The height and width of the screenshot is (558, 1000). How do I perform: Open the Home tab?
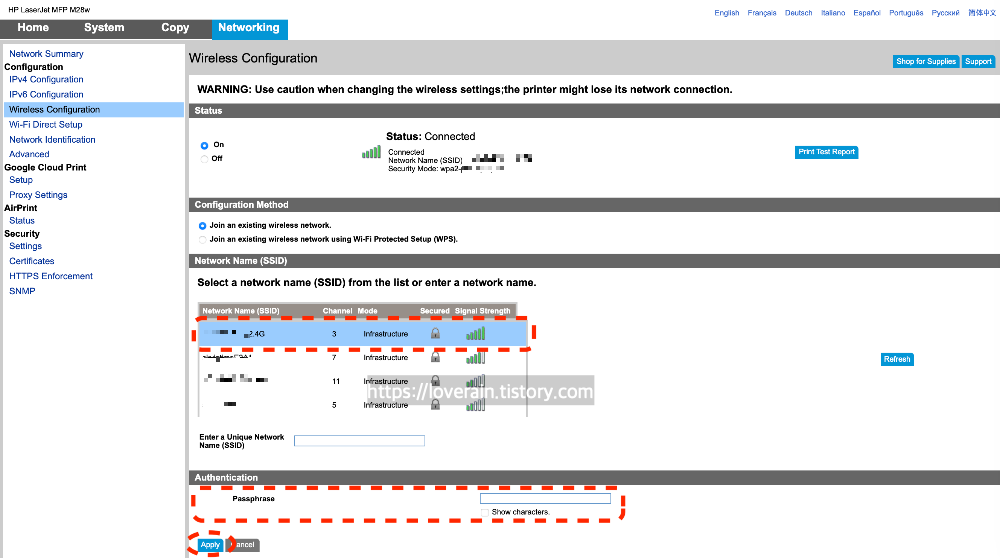click(x=33, y=27)
